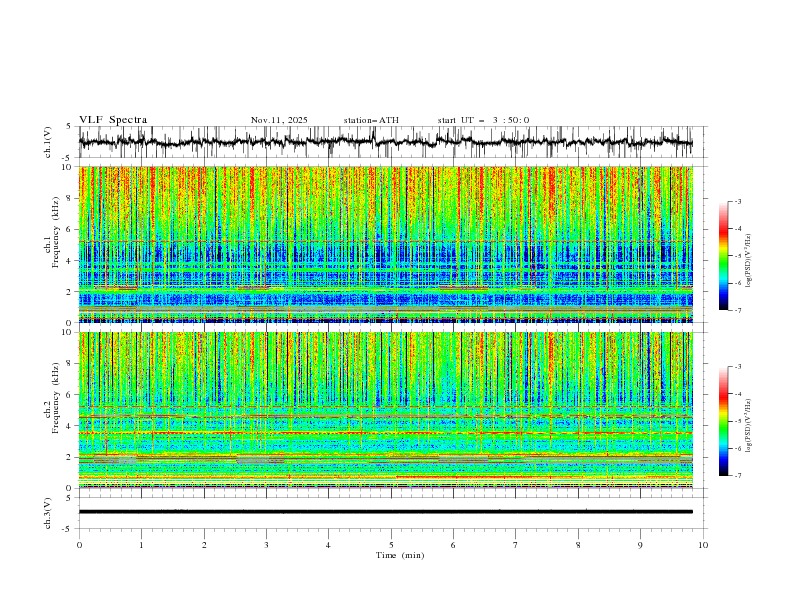Click the ch.2 spectrogram "6" kHz tick label
This screenshot has width=792, height=612.
(69, 395)
